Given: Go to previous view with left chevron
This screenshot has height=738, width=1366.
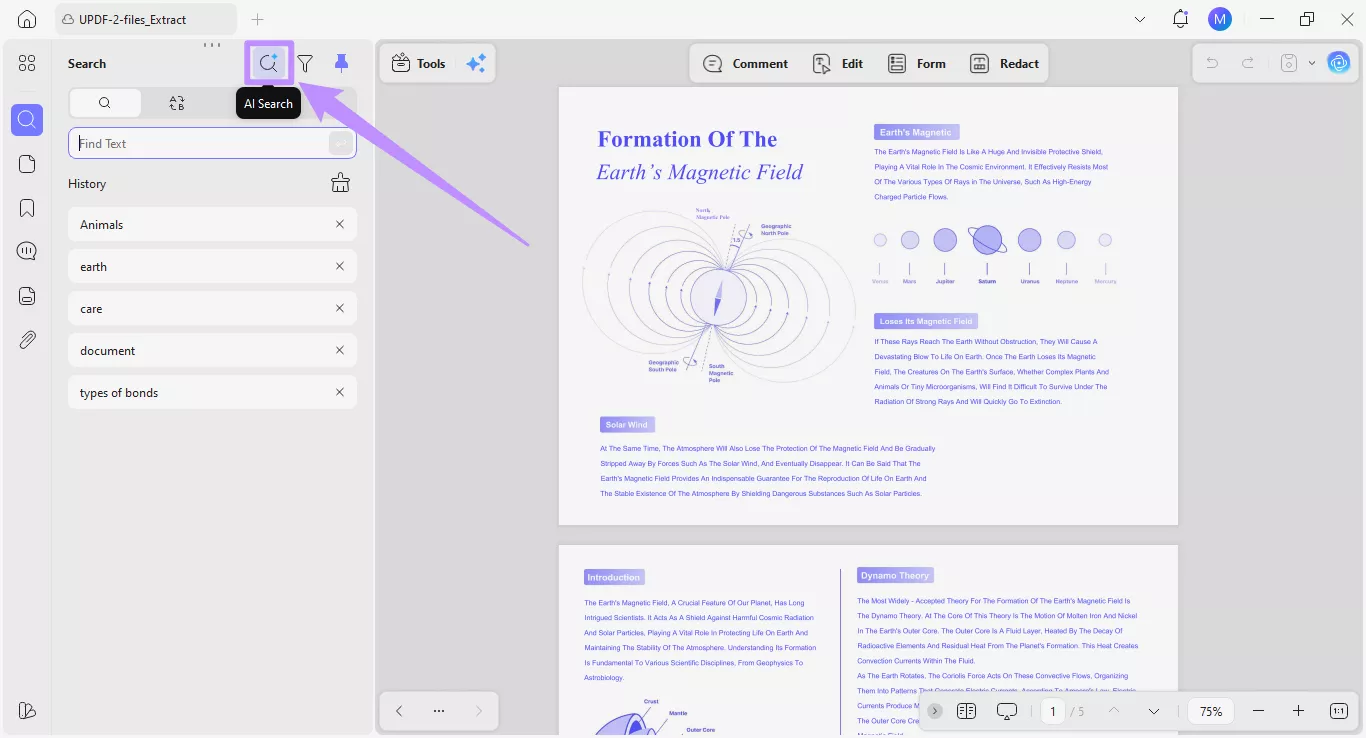Looking at the screenshot, I should 399,711.
